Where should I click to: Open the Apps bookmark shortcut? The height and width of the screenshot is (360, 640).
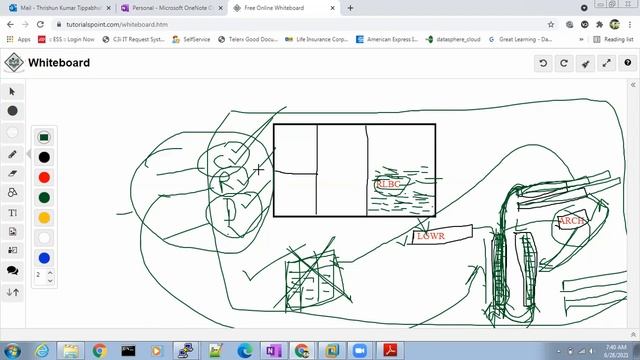coord(18,40)
